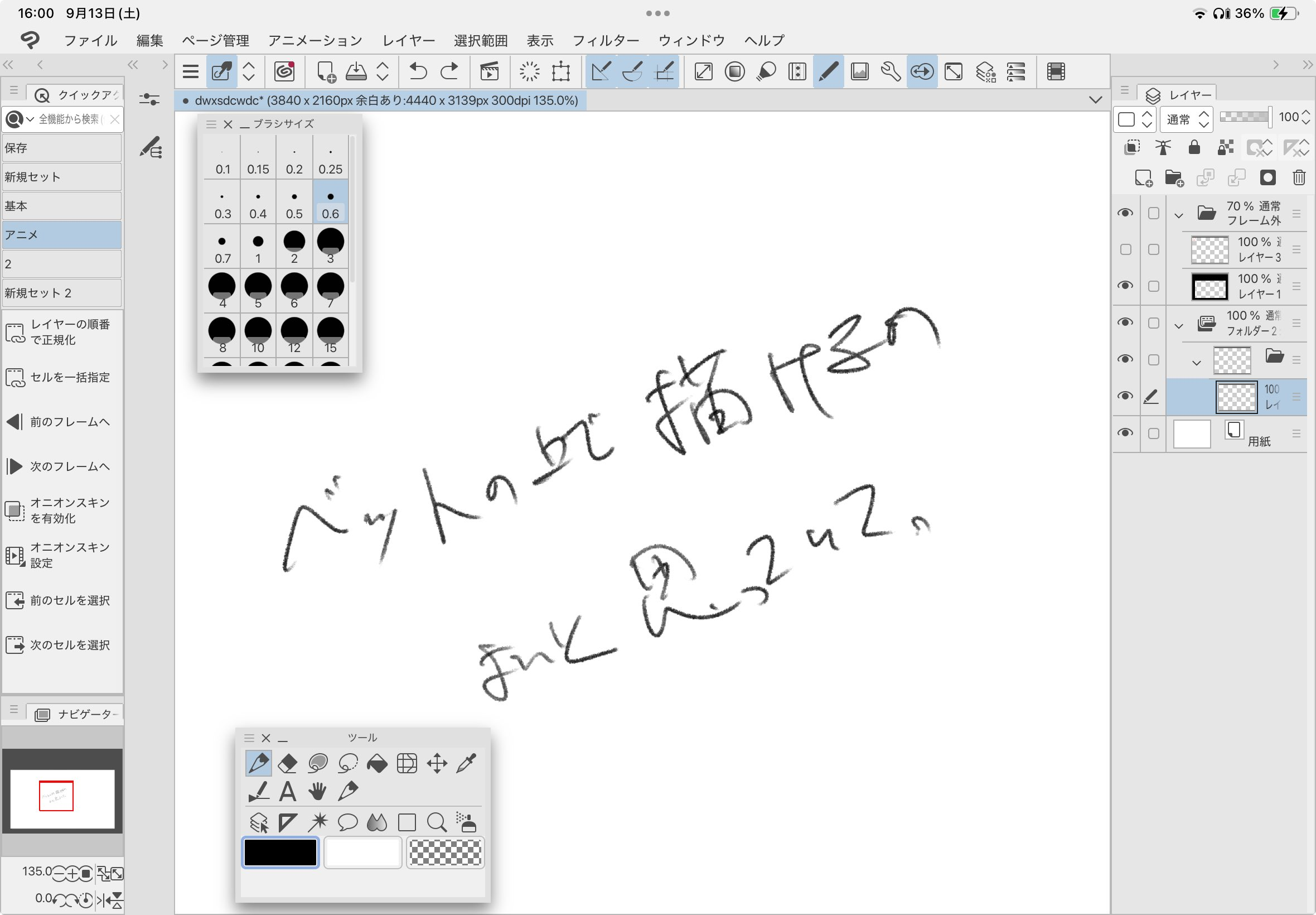
Task: Click the Undo arrow in toolbar
Action: coord(418,71)
